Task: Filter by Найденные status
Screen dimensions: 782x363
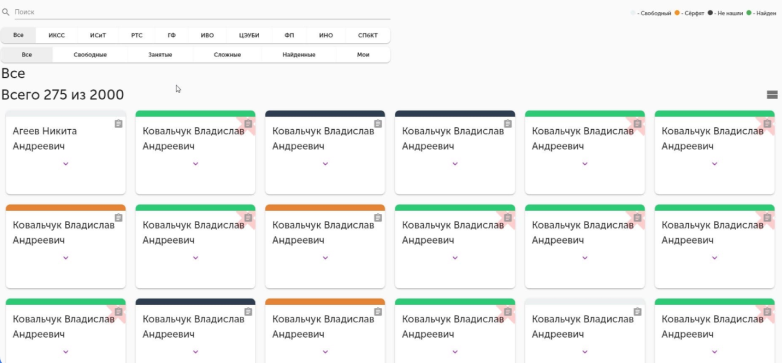Action: pos(299,55)
